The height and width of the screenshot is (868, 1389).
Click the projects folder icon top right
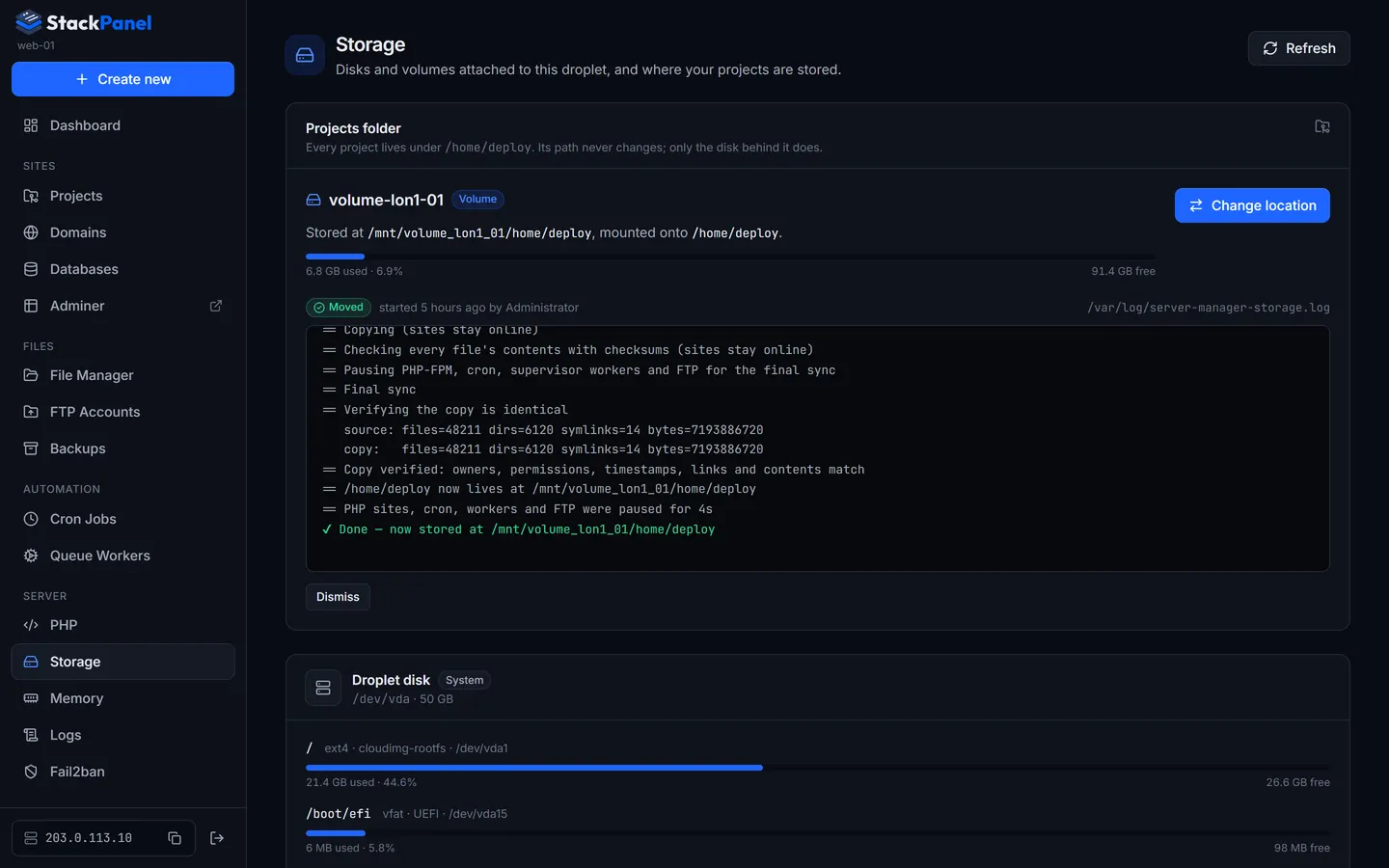[1322, 126]
